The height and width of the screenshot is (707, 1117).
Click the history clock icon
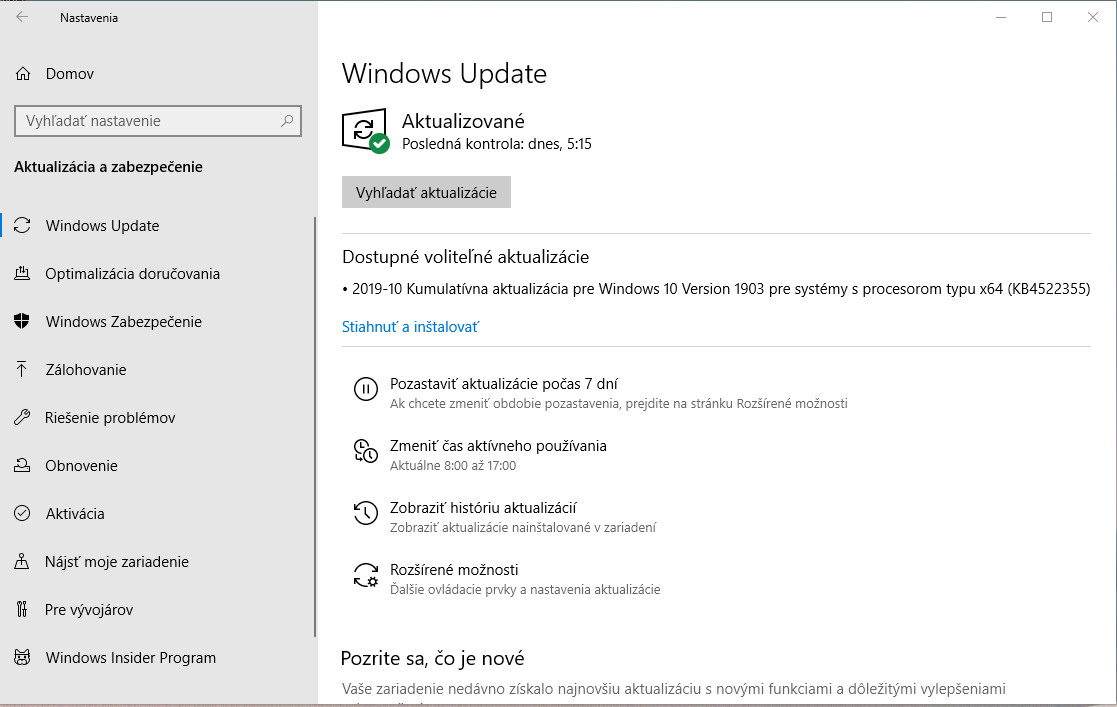365,513
